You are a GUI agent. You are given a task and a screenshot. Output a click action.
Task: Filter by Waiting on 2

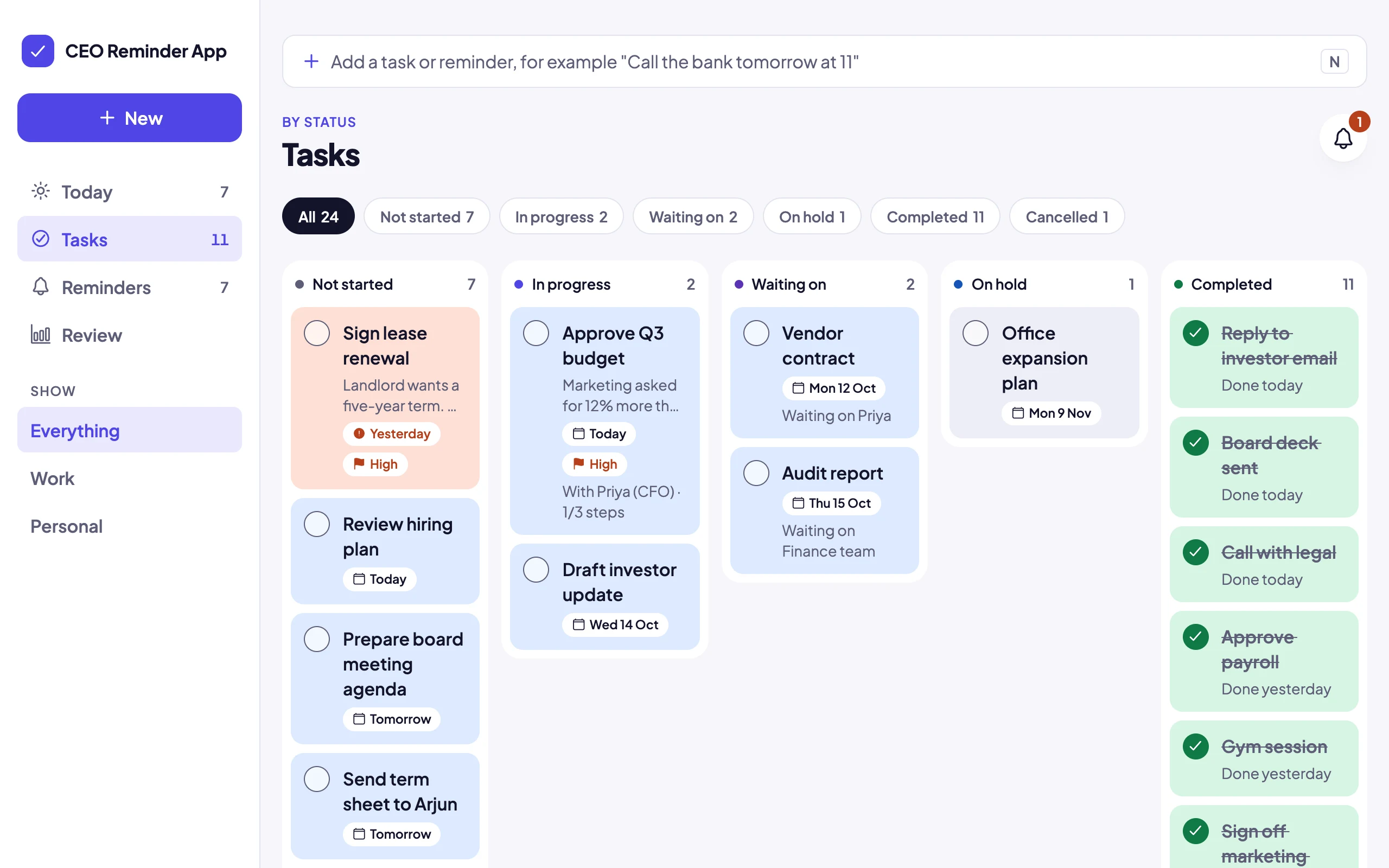[x=693, y=216]
